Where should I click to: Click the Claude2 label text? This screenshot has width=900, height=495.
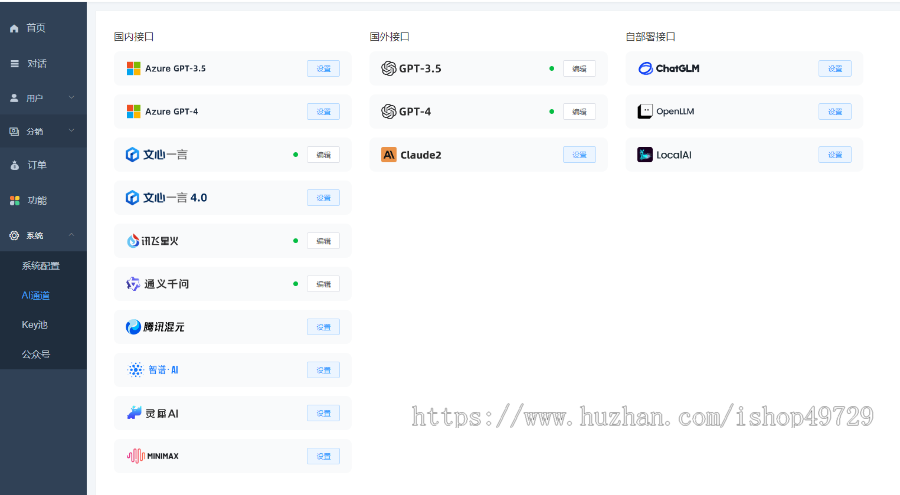click(421, 155)
